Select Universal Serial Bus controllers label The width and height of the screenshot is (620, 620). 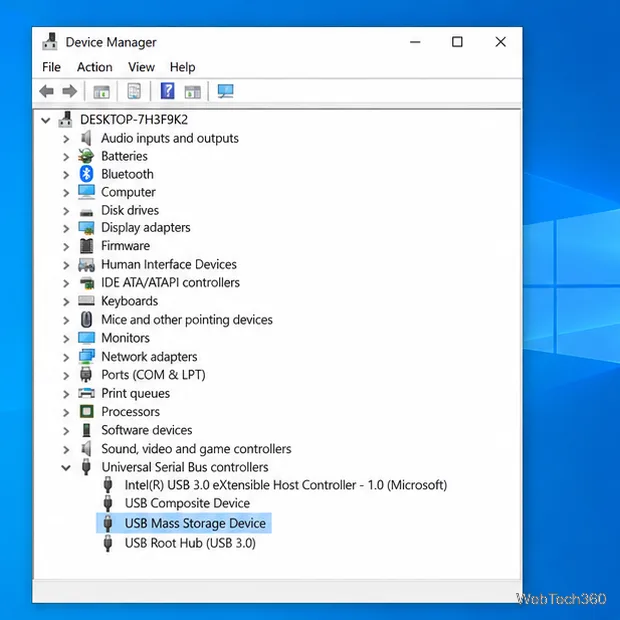tap(185, 467)
